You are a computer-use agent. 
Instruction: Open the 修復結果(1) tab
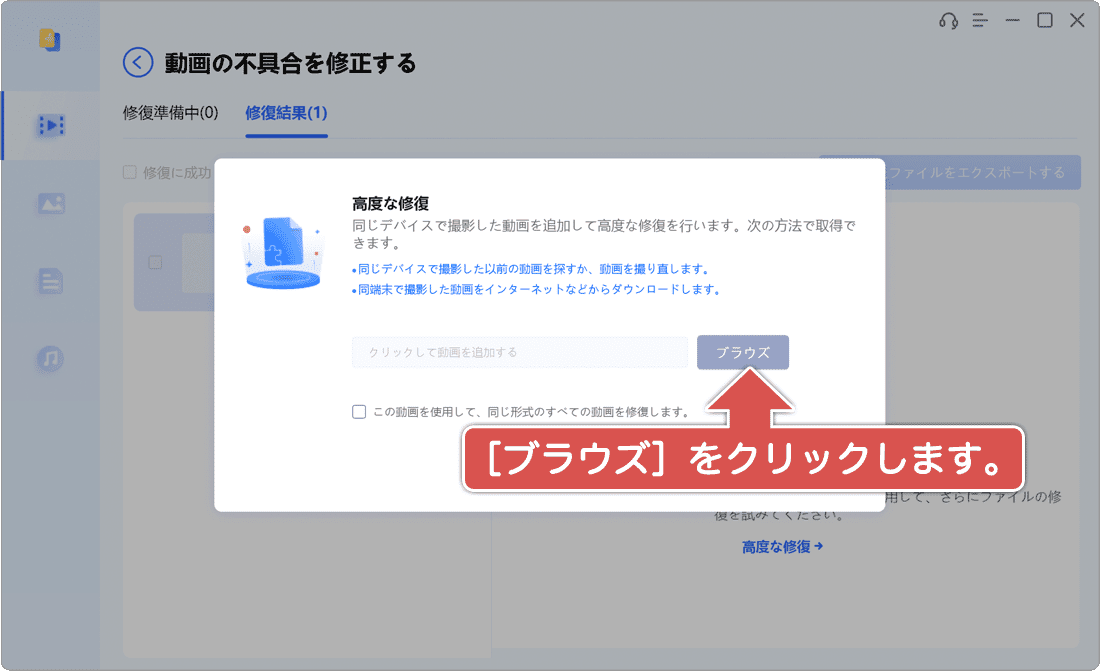[x=286, y=113]
